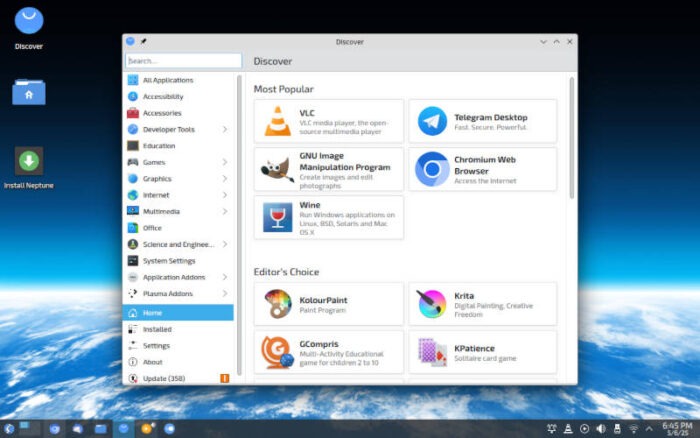The height and width of the screenshot is (438, 700).
Task: Expand the Developer Tools category arrow
Action: [225, 129]
